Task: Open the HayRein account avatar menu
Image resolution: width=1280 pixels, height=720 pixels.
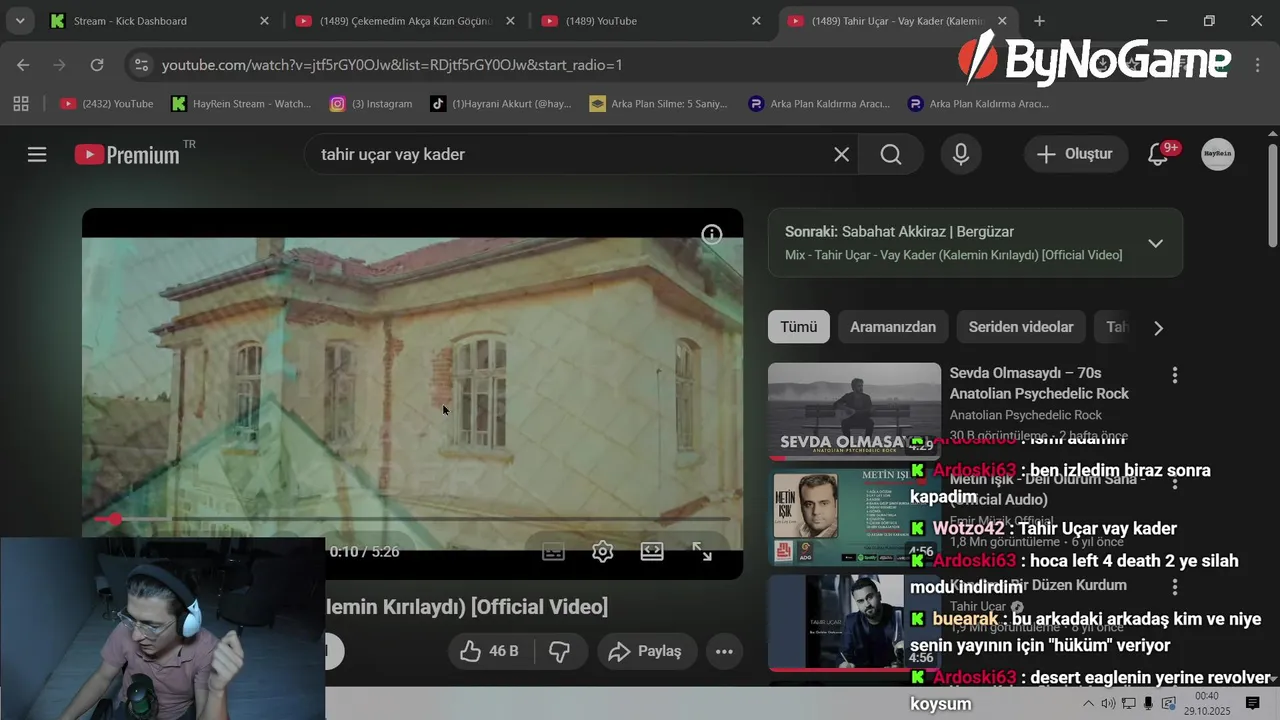Action: click(1217, 154)
